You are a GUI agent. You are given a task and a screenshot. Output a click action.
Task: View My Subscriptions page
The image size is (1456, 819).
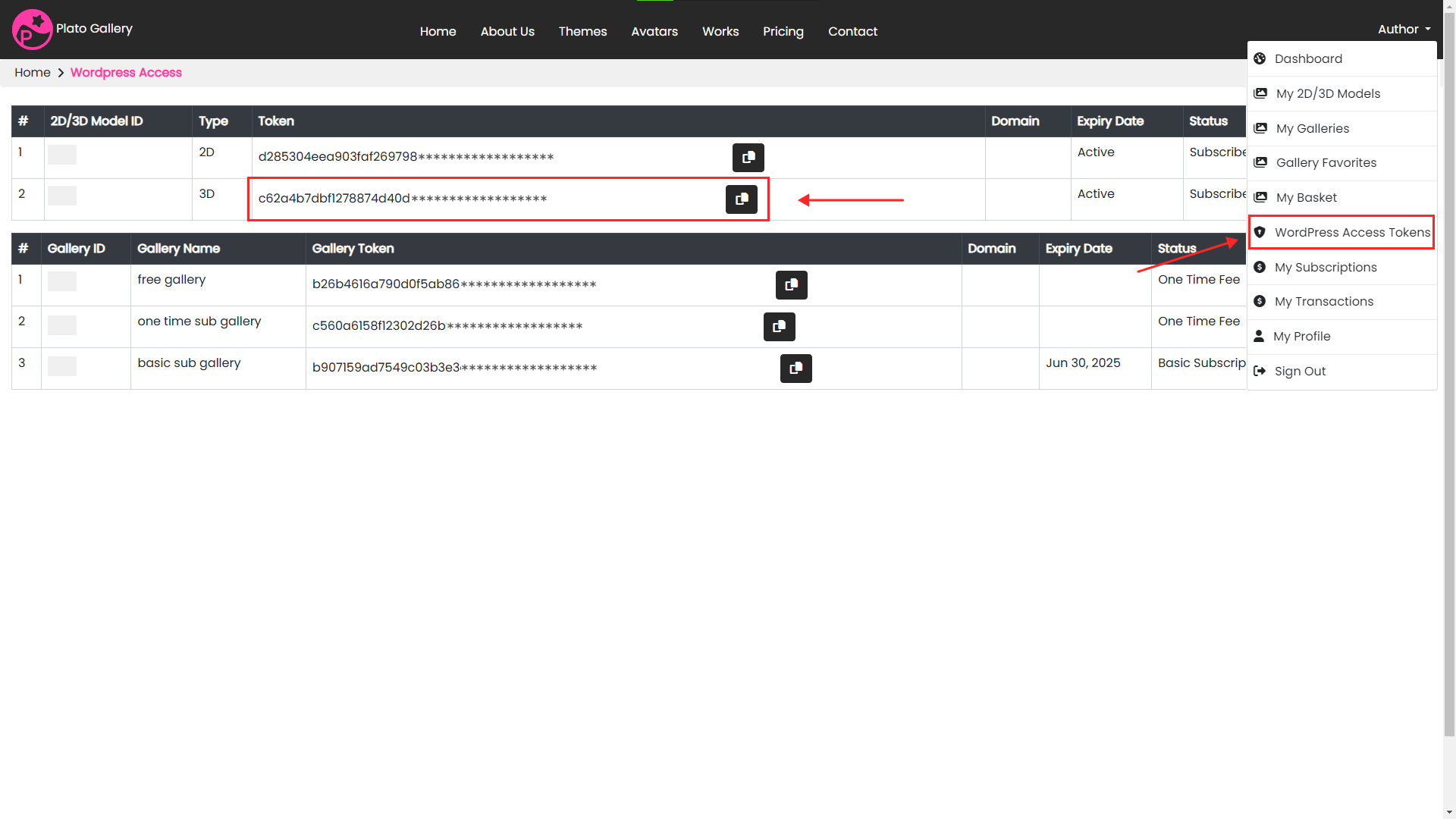[1325, 268]
